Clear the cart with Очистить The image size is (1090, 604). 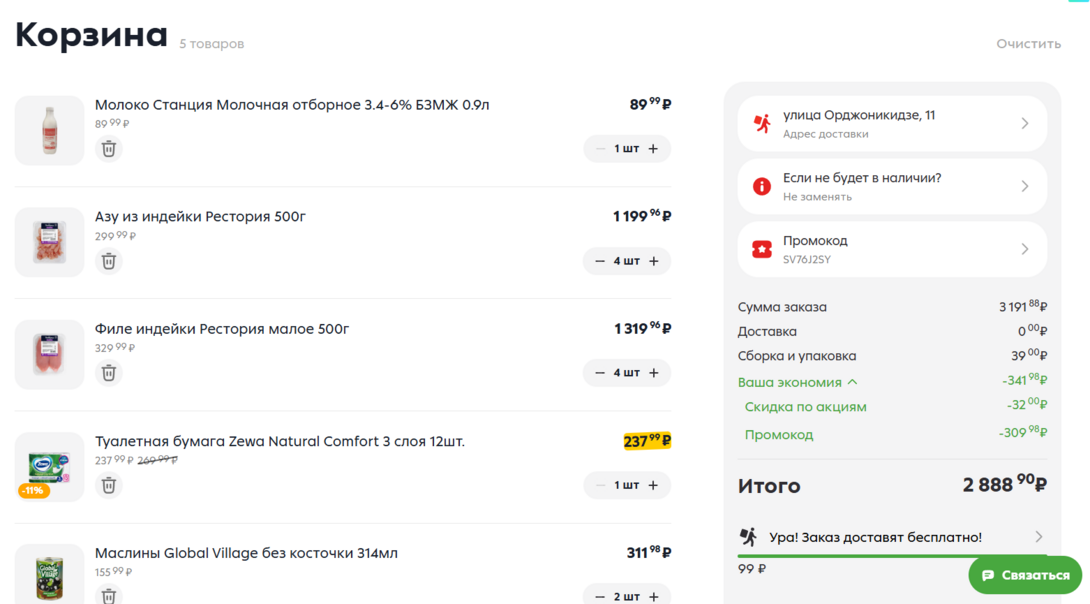point(1028,43)
